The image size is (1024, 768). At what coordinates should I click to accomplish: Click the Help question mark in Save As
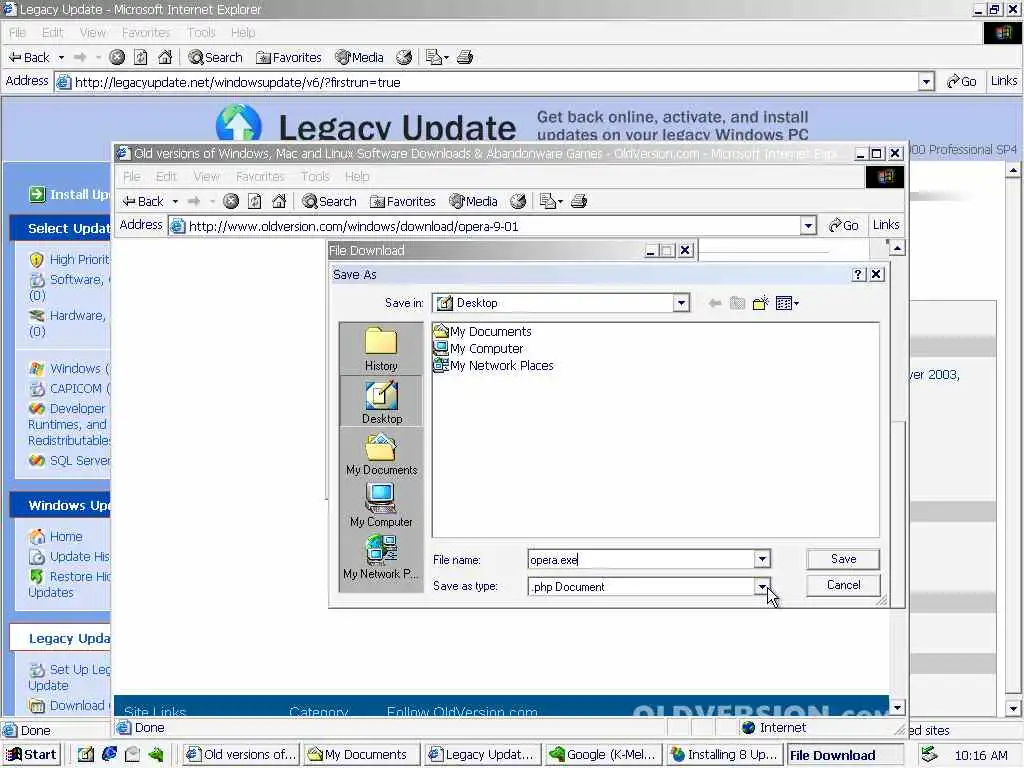(859, 274)
